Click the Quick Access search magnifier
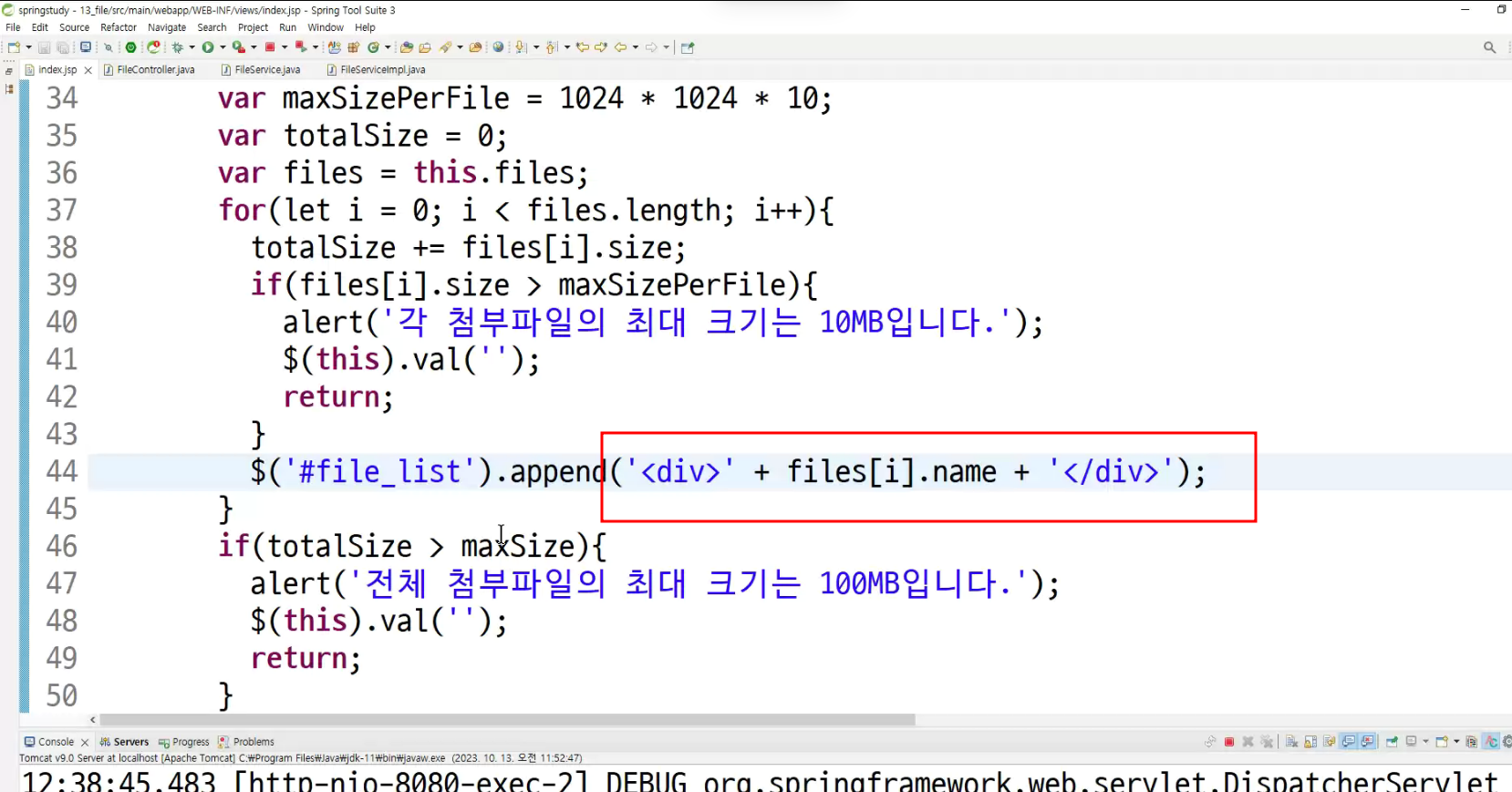 click(1489, 47)
